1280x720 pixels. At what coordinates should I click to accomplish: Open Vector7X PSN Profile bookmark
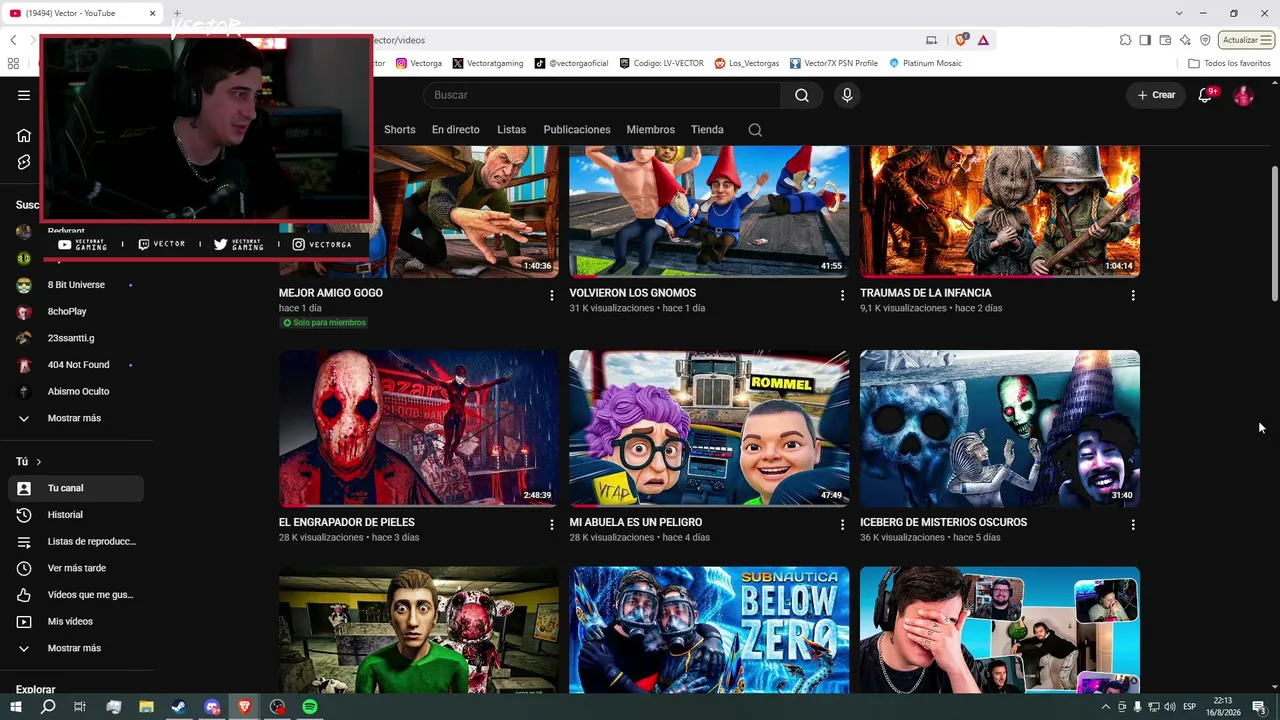tap(834, 63)
